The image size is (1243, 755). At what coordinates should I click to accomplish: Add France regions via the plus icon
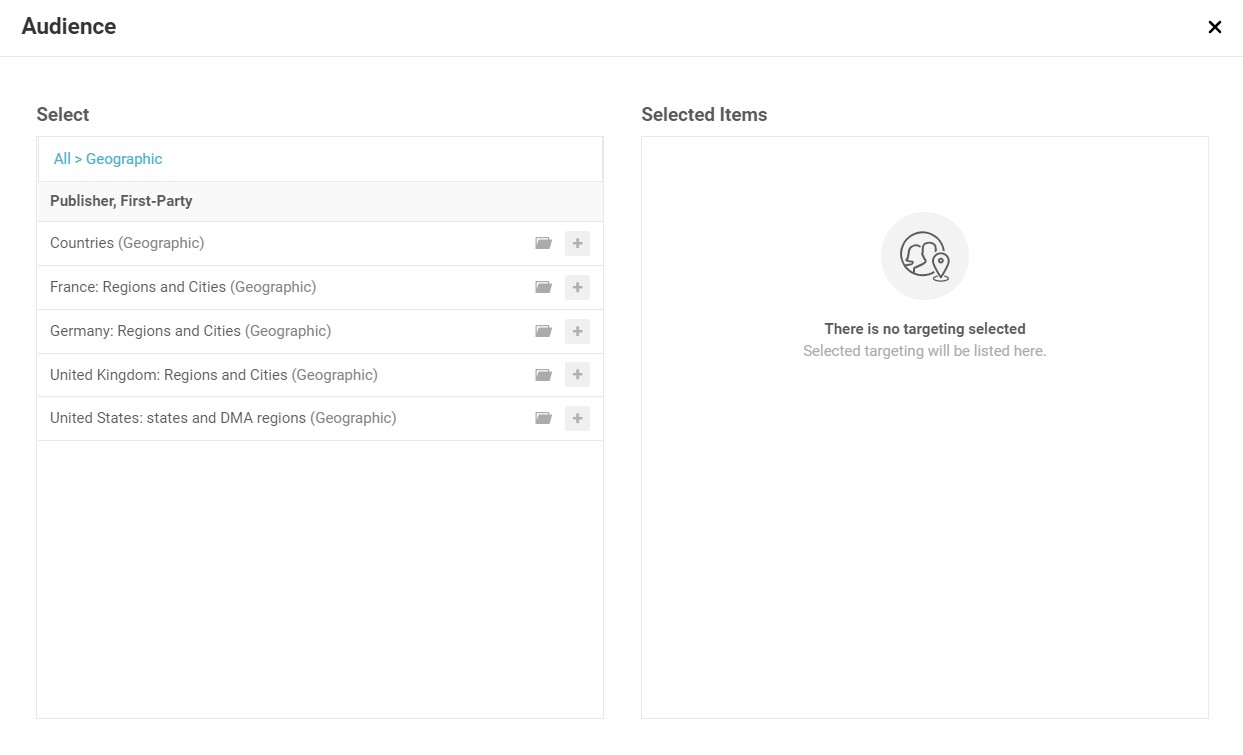pyautogui.click(x=577, y=287)
